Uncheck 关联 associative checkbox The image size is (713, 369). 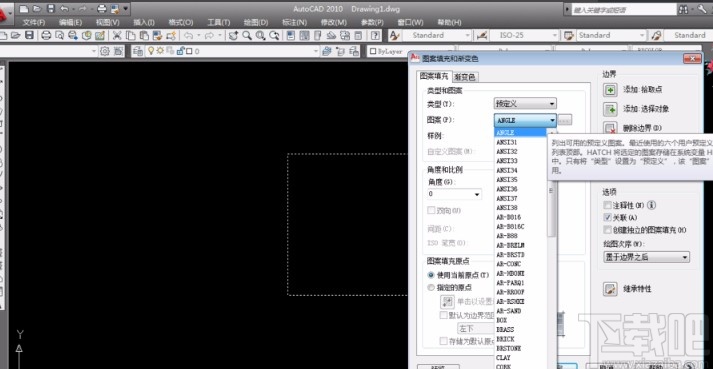[607, 217]
